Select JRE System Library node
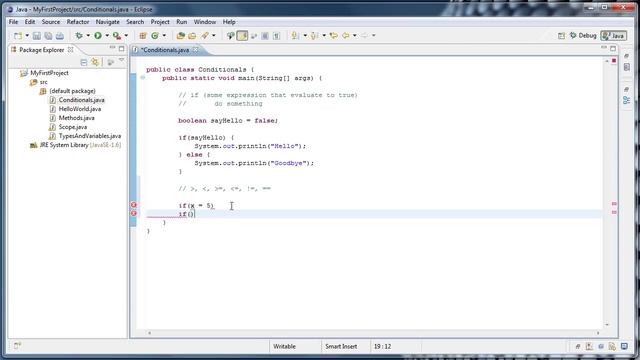This screenshot has height=360, width=640. [x=80, y=145]
